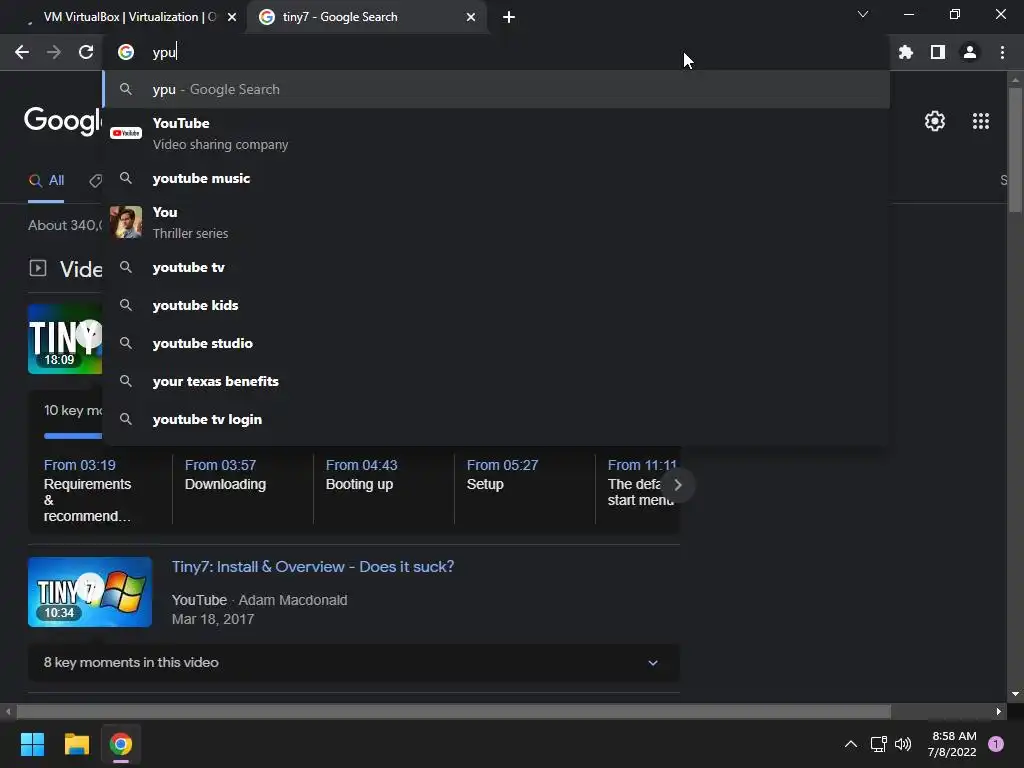
Task: Open 'Tiny7: Install & Overview' video link
Action: click(313, 567)
